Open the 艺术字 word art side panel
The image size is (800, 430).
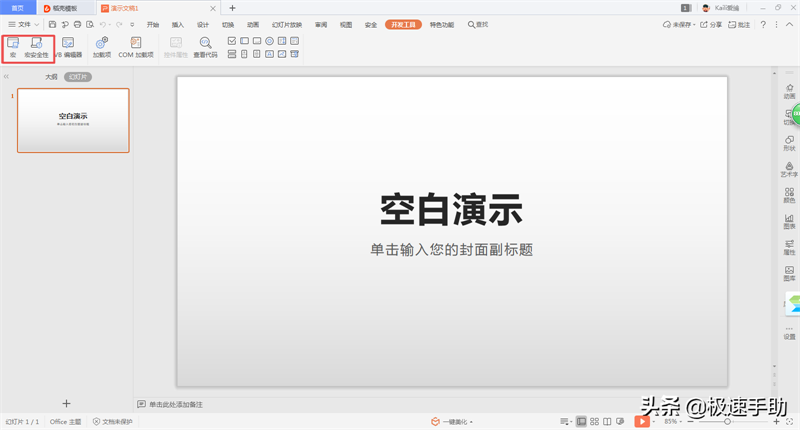[789, 167]
